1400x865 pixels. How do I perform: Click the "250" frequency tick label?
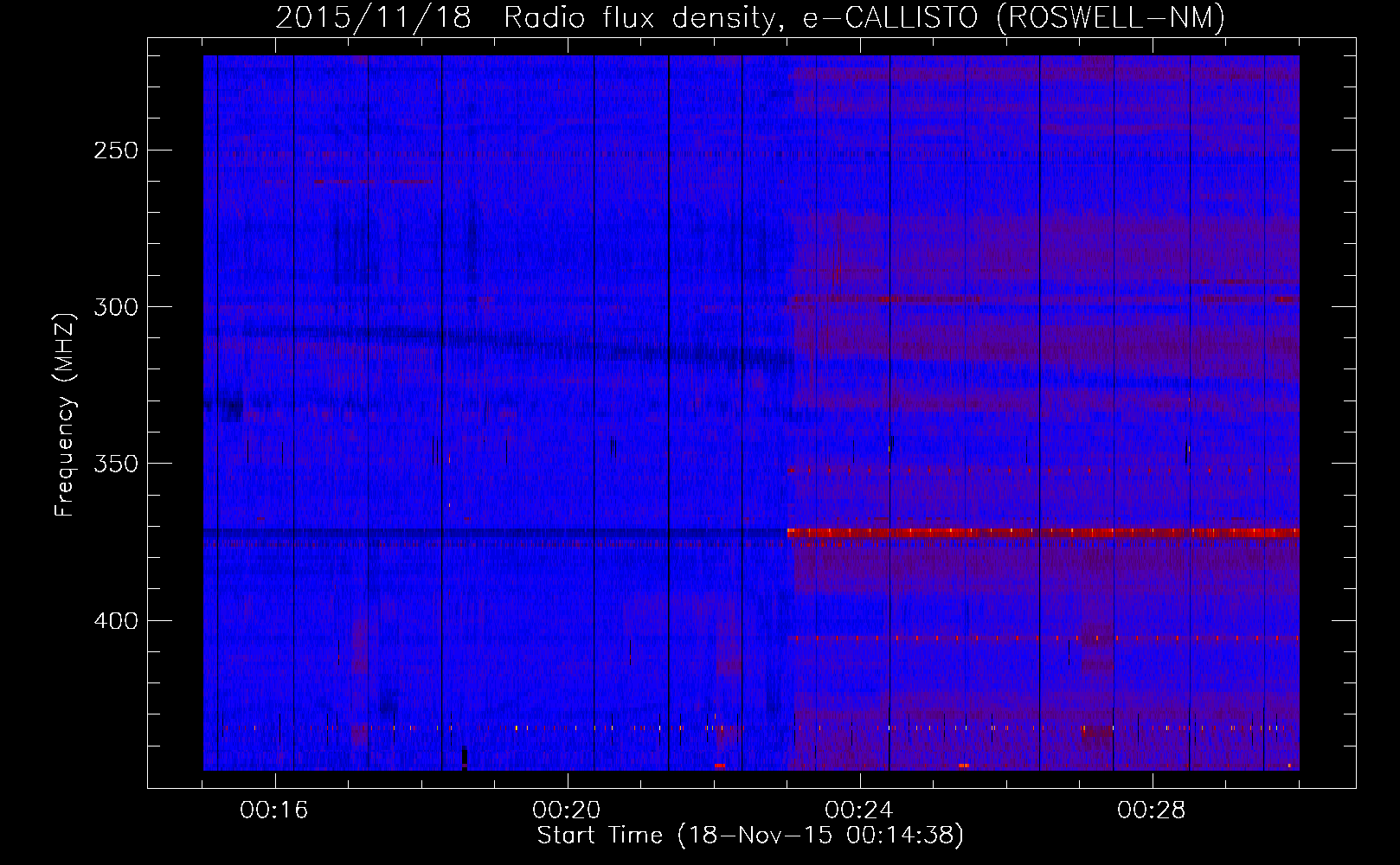tap(116, 151)
